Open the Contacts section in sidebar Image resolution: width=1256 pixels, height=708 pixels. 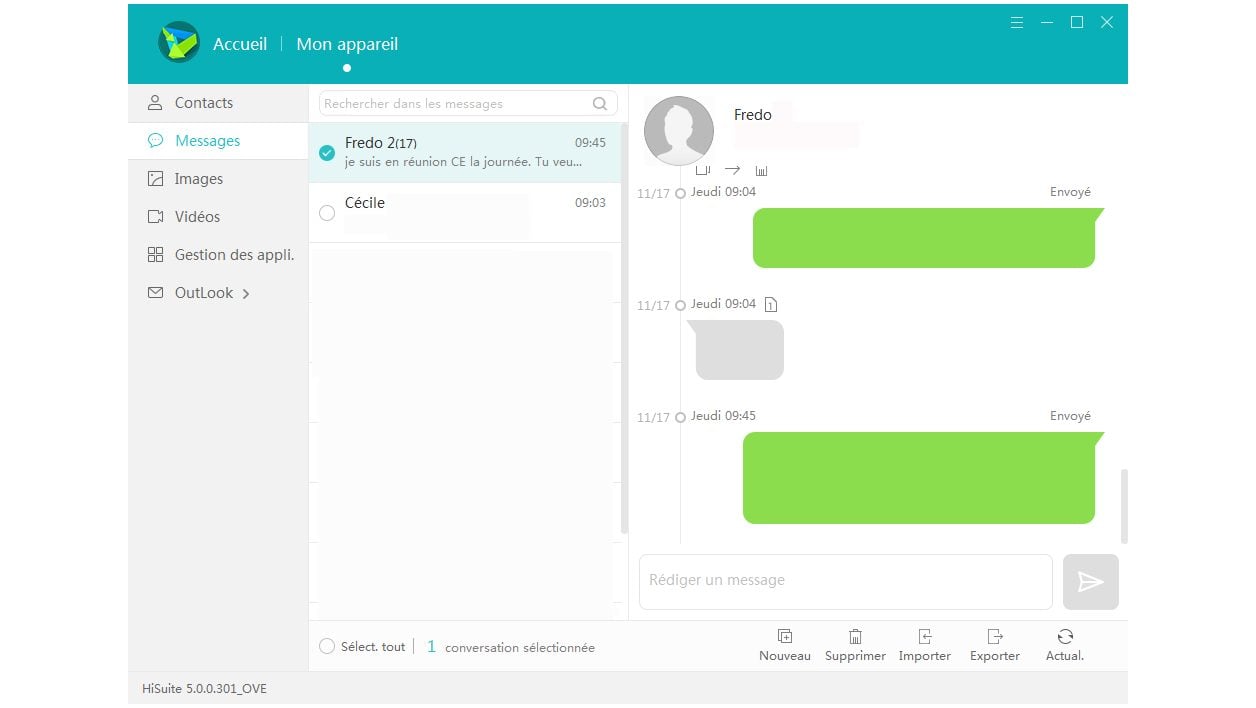[203, 103]
